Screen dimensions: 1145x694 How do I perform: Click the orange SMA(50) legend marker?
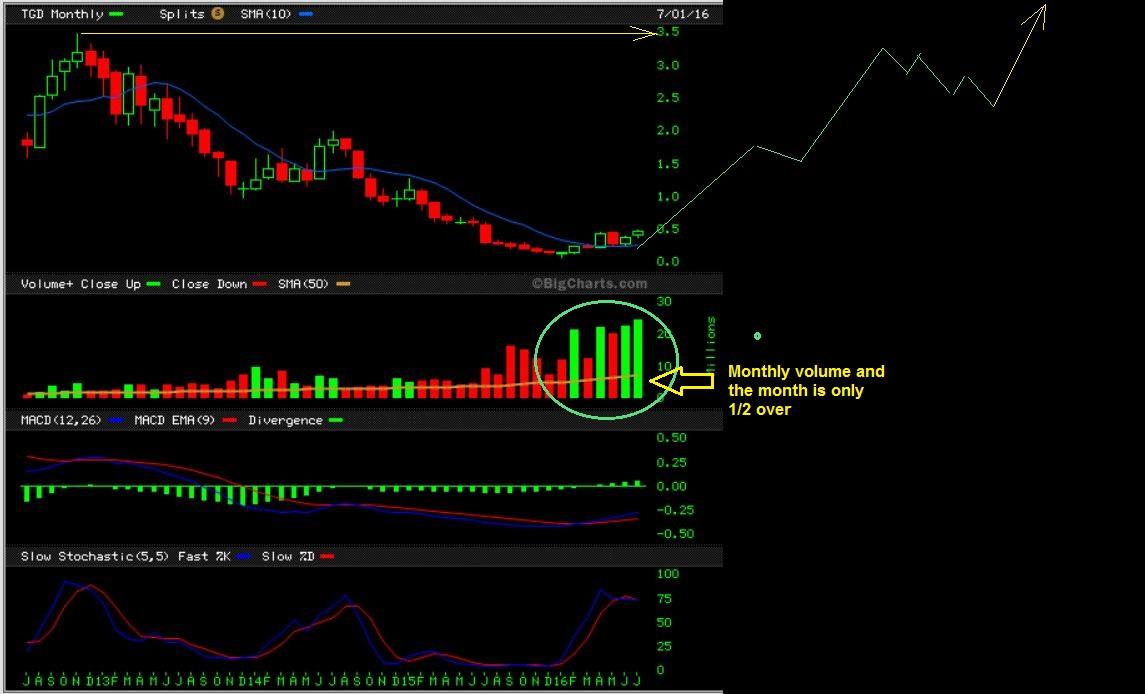point(344,284)
